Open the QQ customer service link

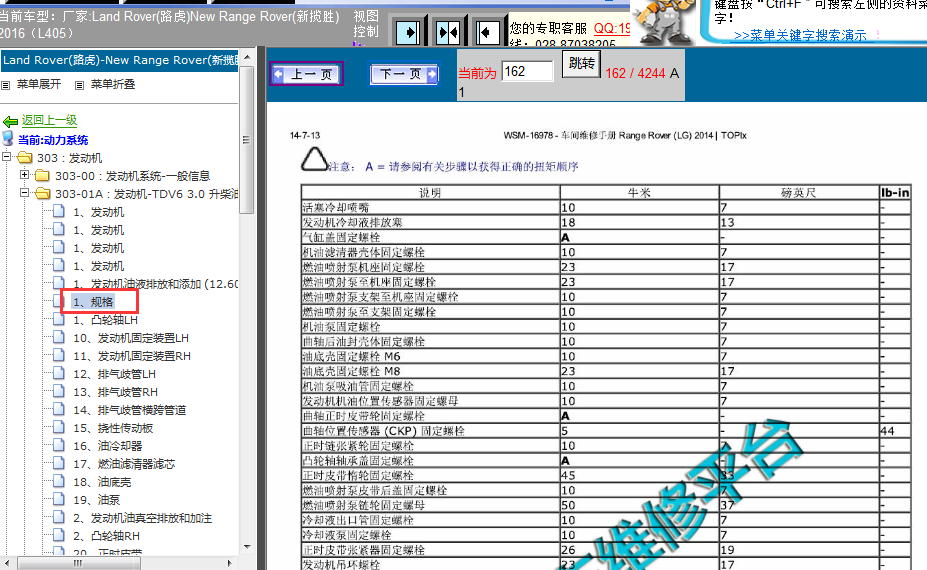(x=612, y=28)
